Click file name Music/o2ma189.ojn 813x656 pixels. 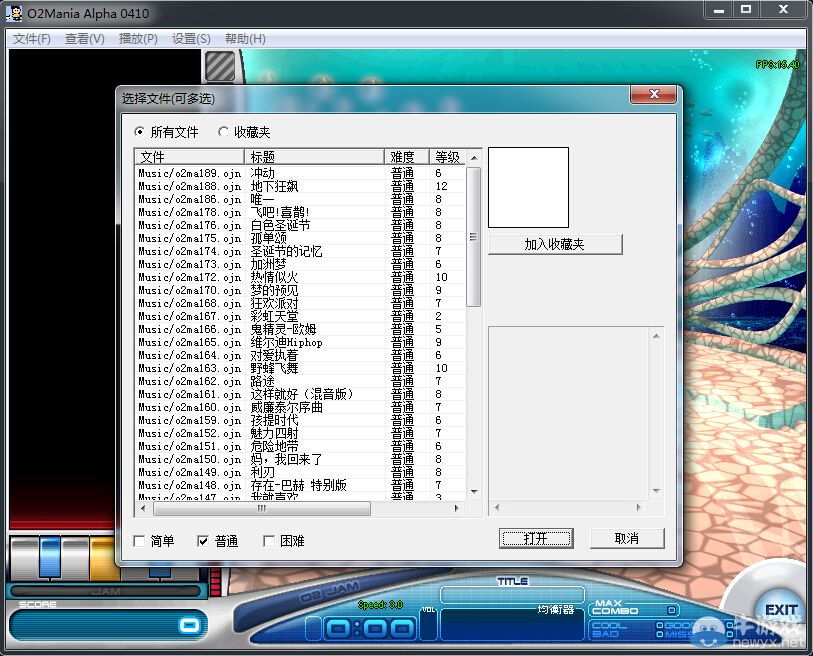[x=190, y=173]
